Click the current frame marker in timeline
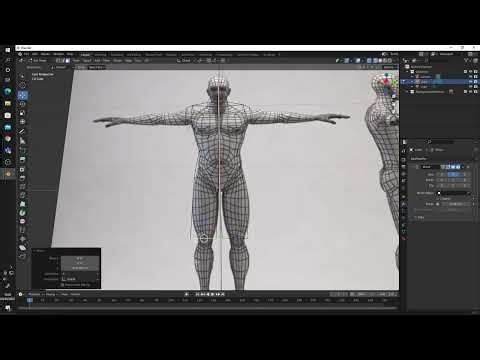 pyautogui.click(x=30, y=300)
